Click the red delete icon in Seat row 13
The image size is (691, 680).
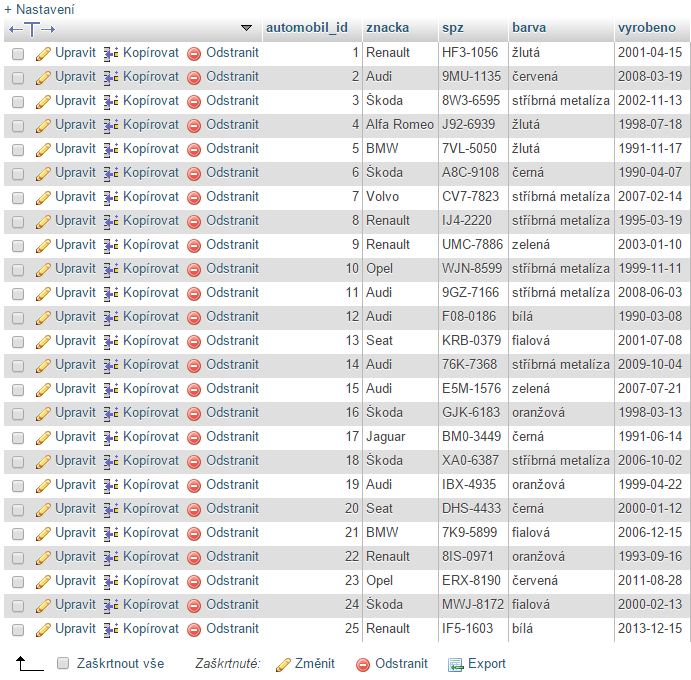point(194,341)
